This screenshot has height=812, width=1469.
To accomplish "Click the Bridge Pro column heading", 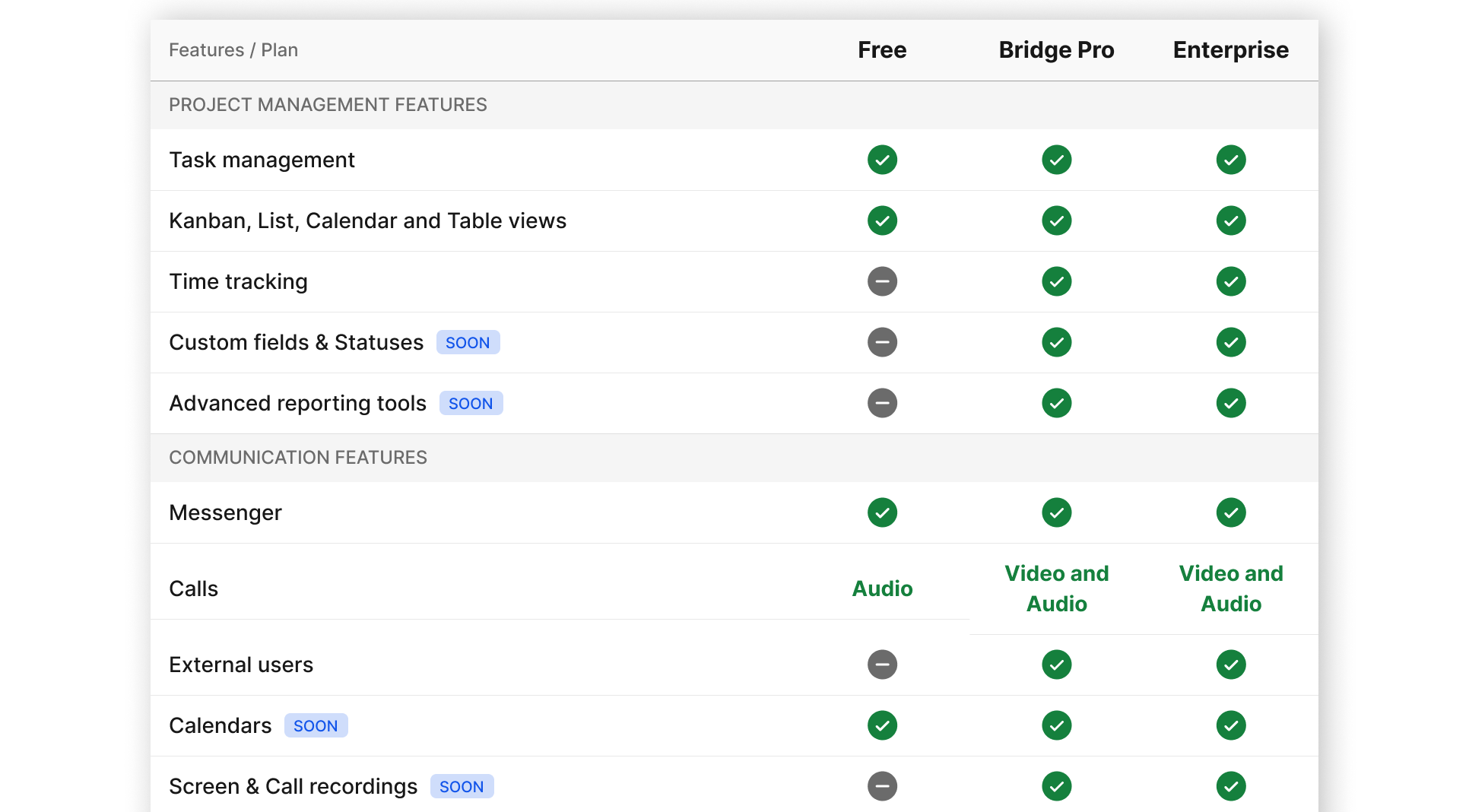I will pyautogui.click(x=1056, y=49).
